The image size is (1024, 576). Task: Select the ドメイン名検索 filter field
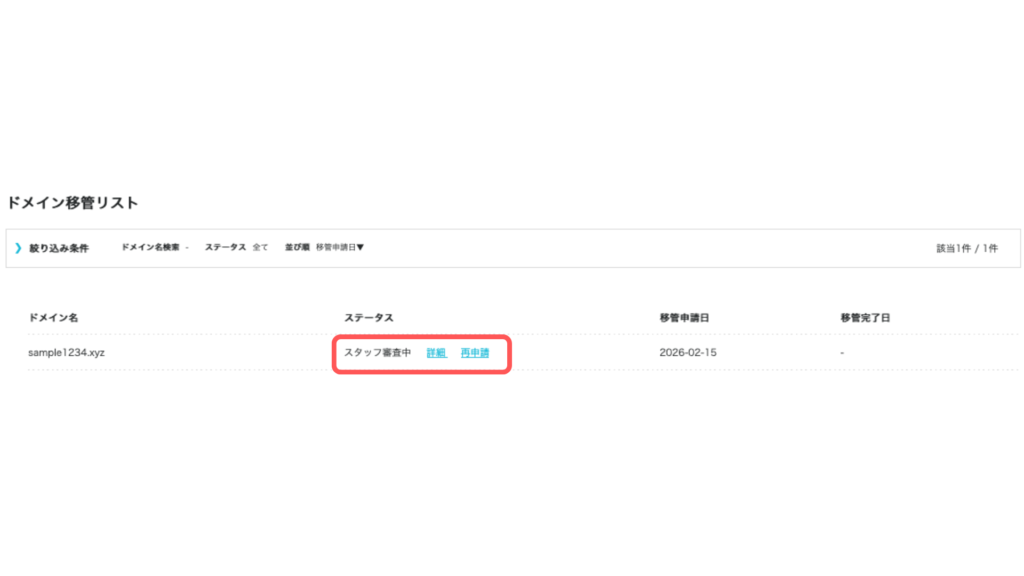click(x=151, y=247)
